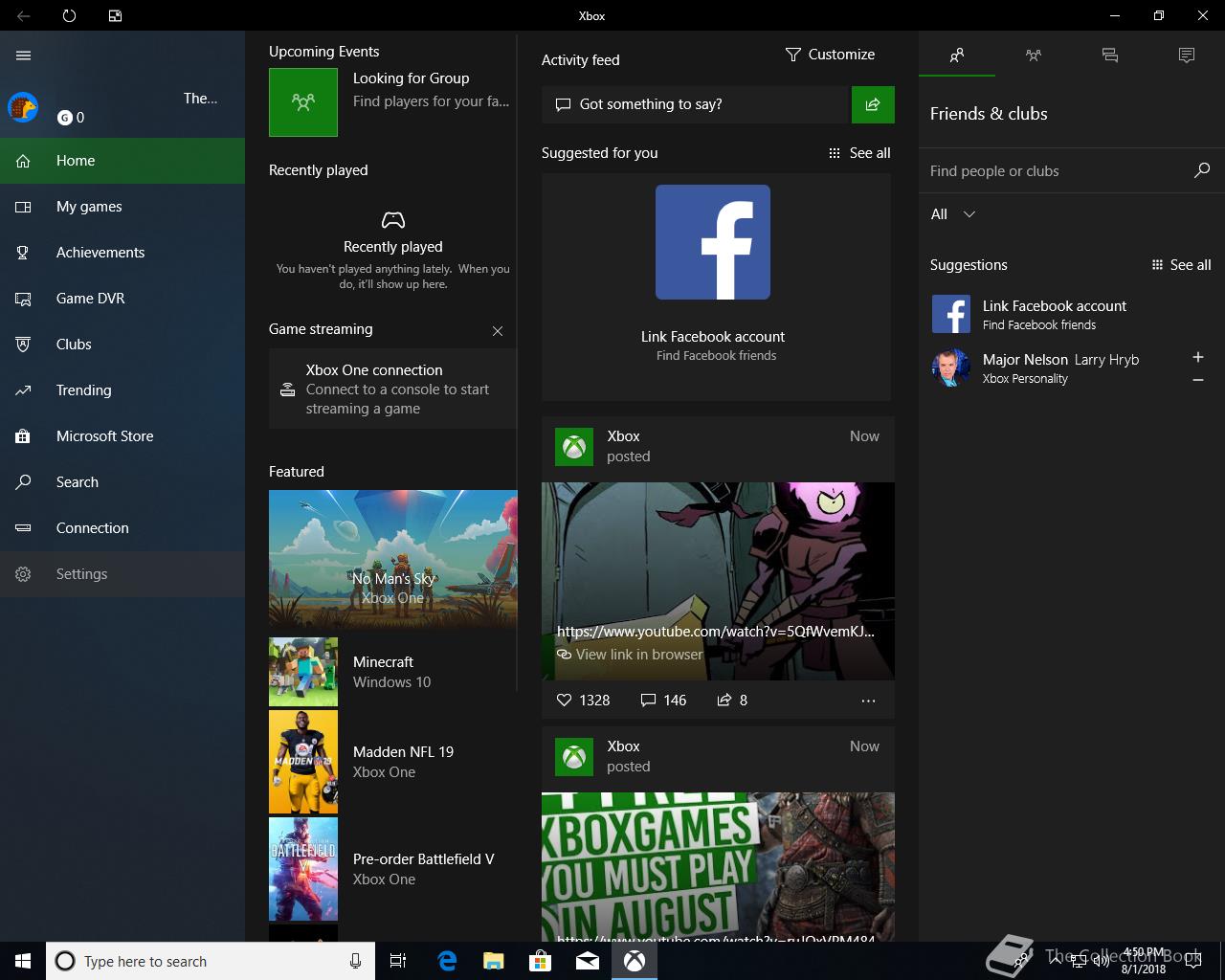Open the Achievements page
This screenshot has width=1225, height=980.
122,253
